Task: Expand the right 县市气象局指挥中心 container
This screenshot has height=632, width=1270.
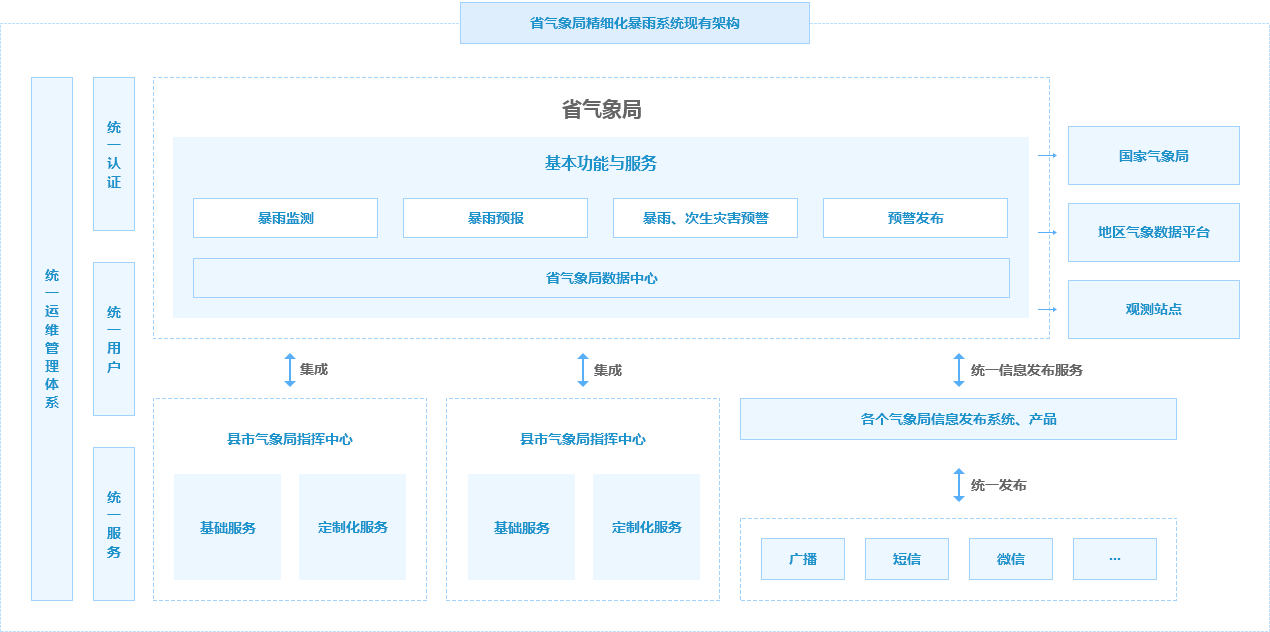Action: 582,438
